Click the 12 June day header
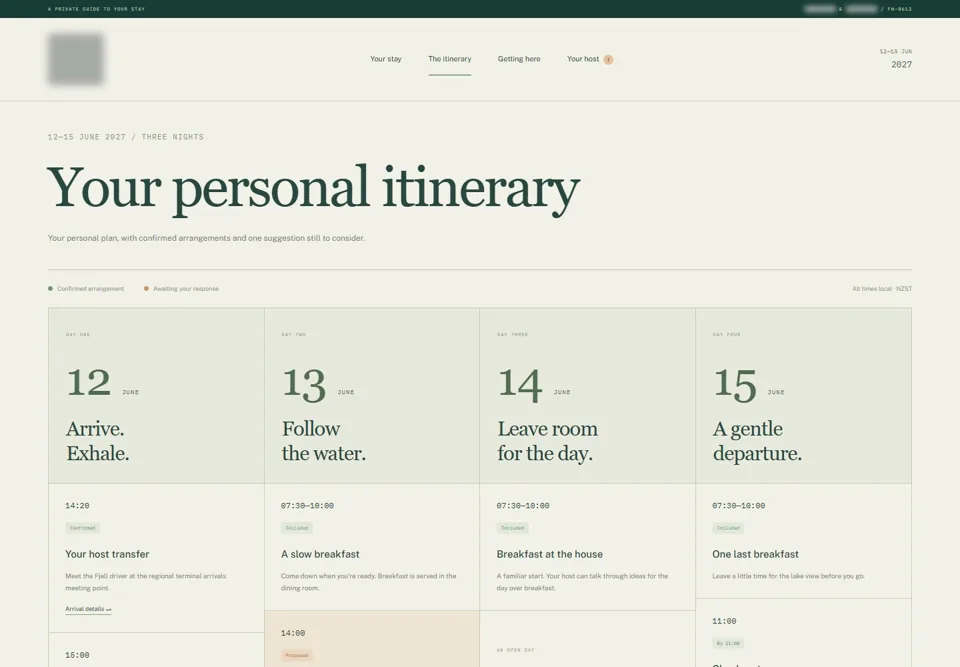The height and width of the screenshot is (667, 960). click(x=156, y=396)
